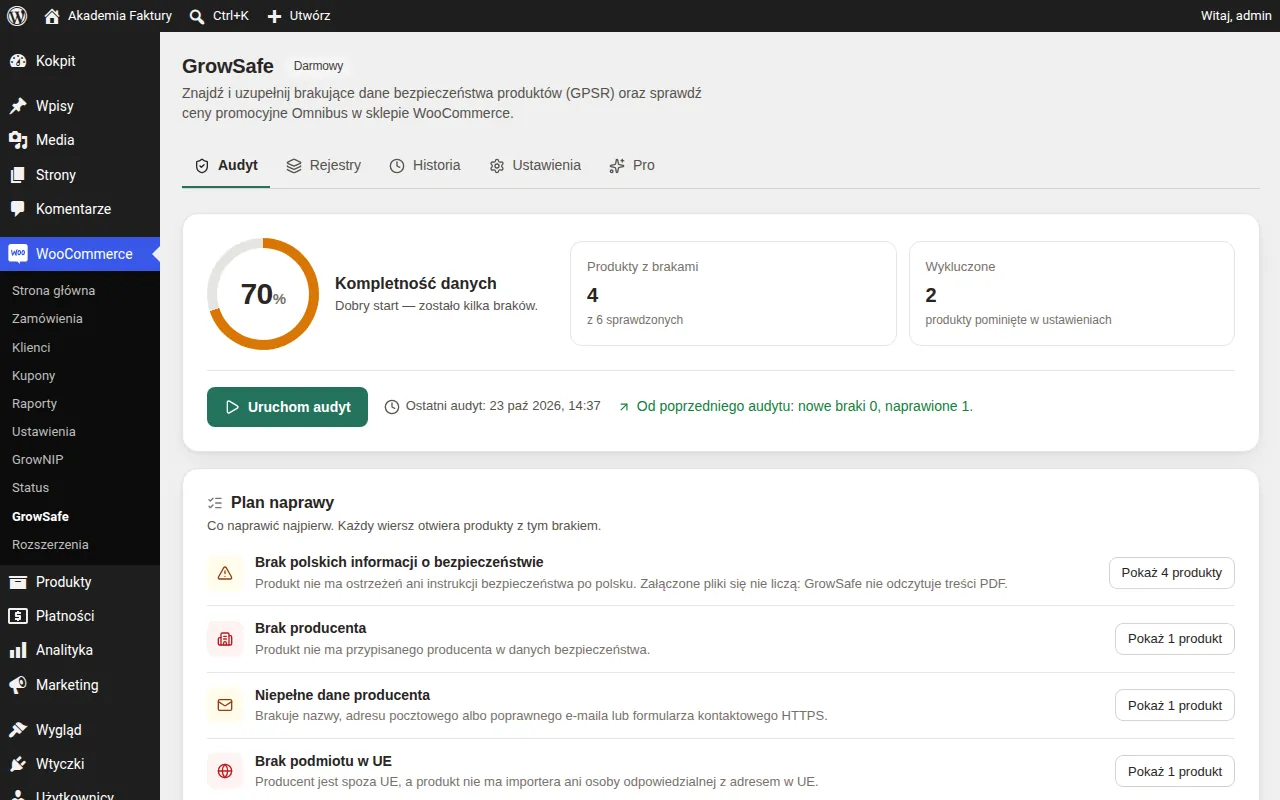Screen dimensions: 1280x800
Task: Go to the Ustawienia tab in GrowSafe
Action: pyautogui.click(x=535, y=165)
